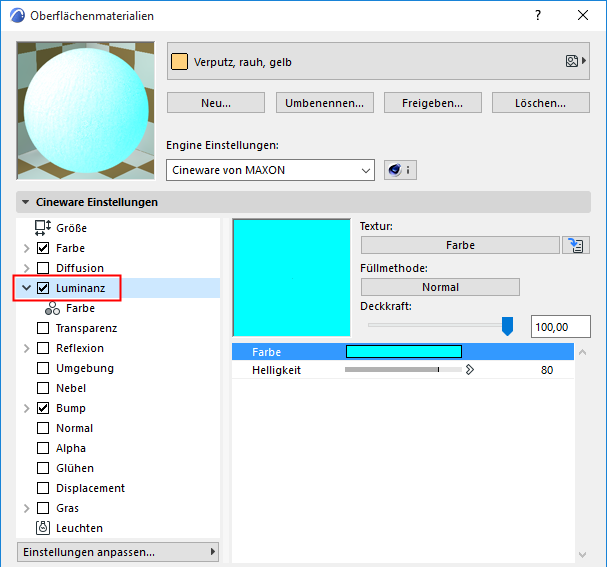Enable the Diffusion checkbox

[x=43, y=268]
